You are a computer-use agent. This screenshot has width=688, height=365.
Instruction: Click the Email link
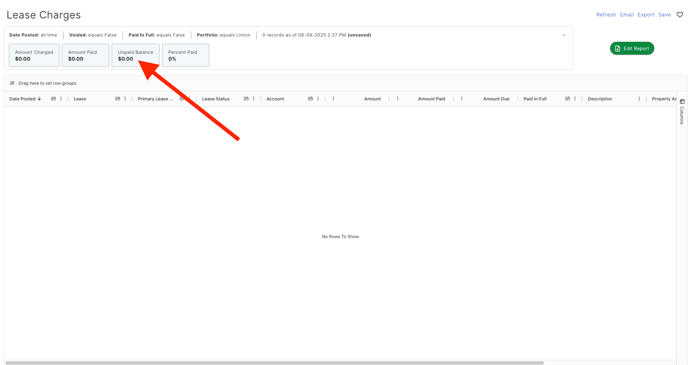coord(627,15)
